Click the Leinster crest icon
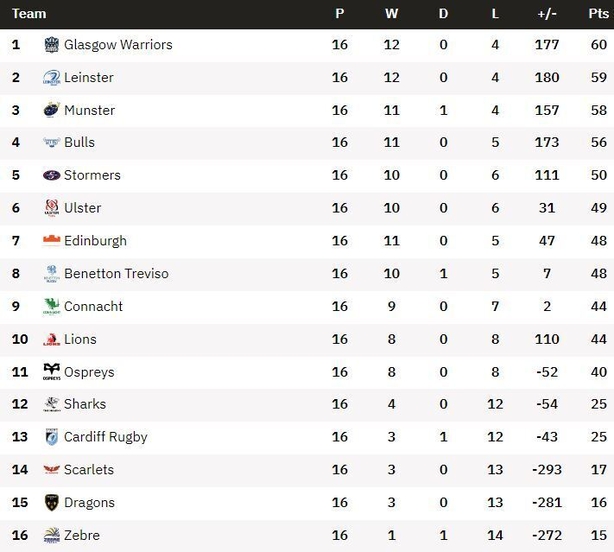This screenshot has height=552, width=614. [x=51, y=78]
